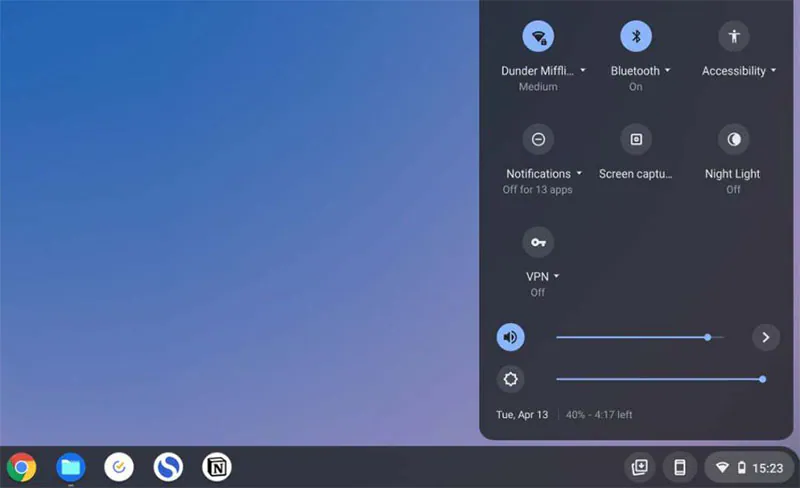The height and width of the screenshot is (488, 800).
Task: Open the Accessibility quick settings icon
Action: pyautogui.click(x=734, y=37)
